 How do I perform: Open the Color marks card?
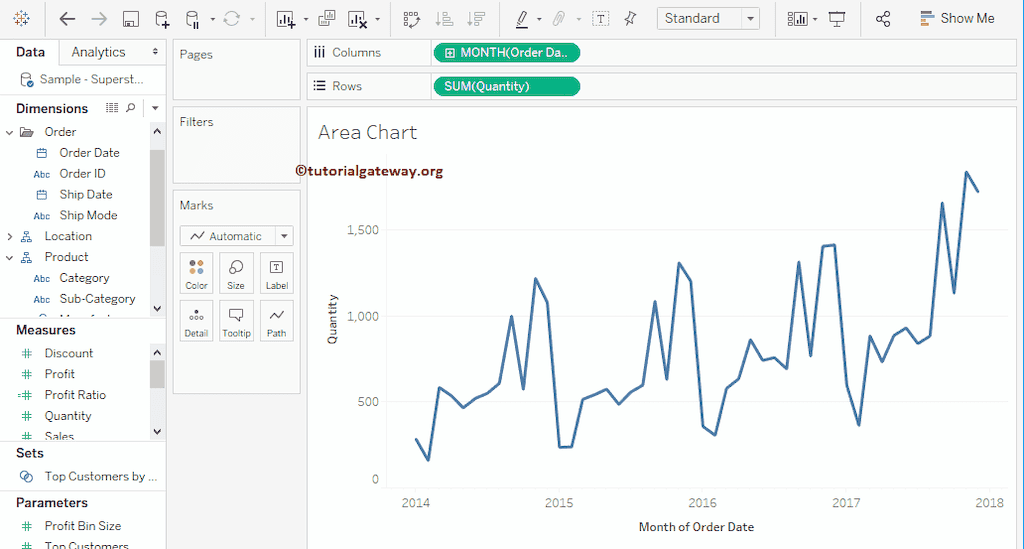point(196,273)
